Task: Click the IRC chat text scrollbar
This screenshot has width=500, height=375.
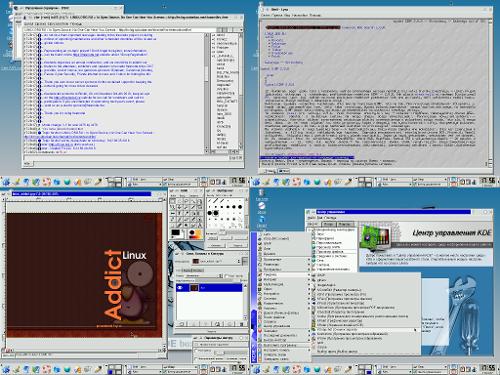Action: tap(207, 93)
